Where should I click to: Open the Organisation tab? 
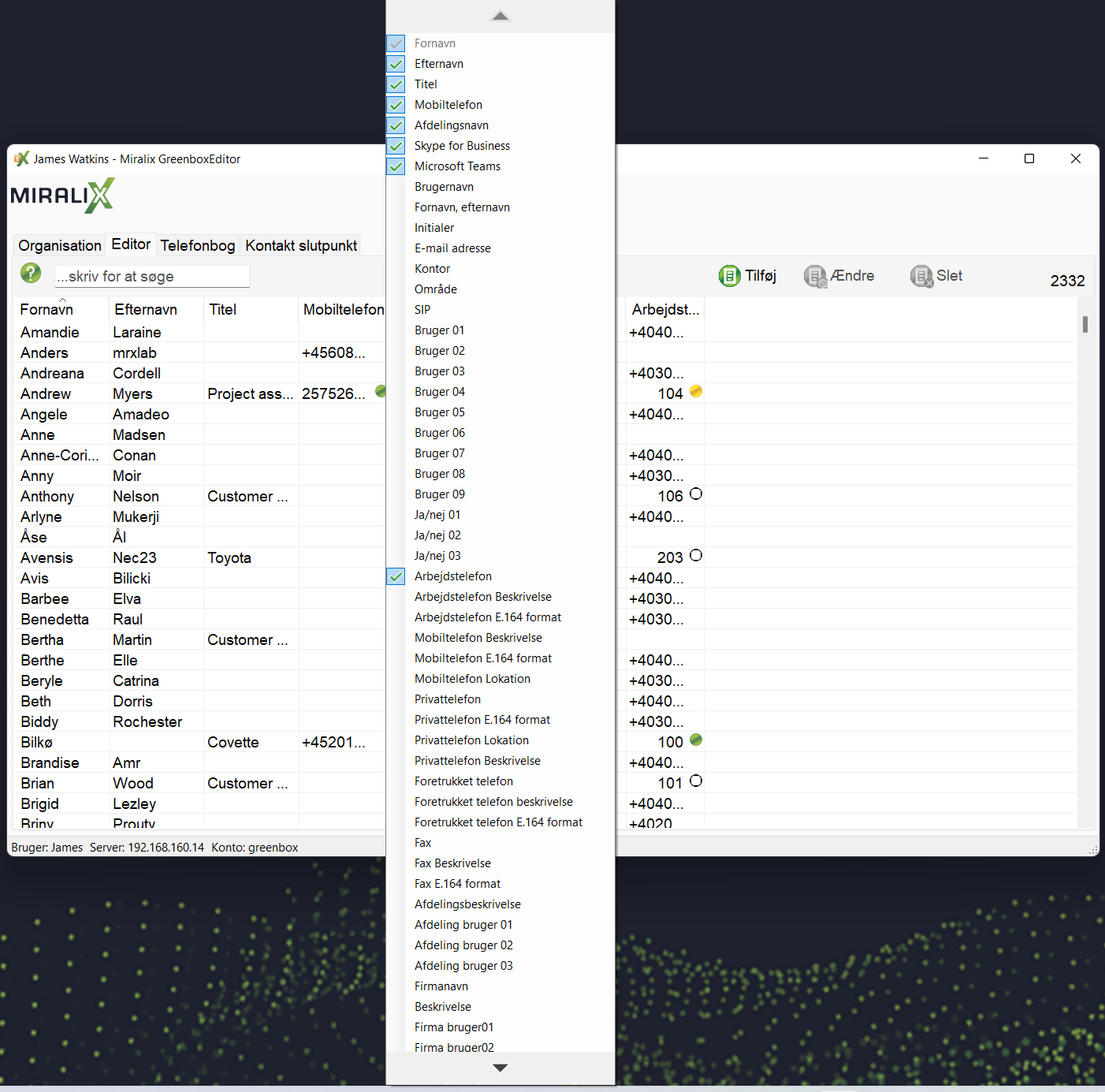click(60, 245)
